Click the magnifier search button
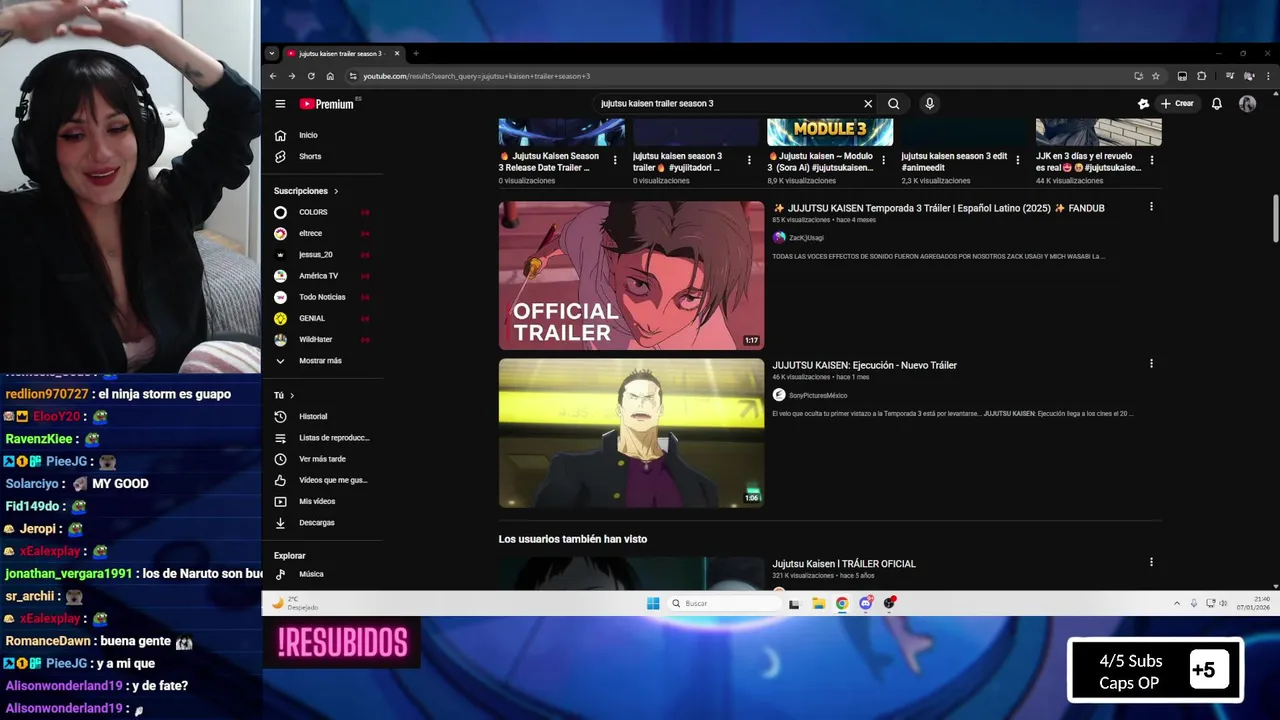The height and width of the screenshot is (720, 1280). coord(894,104)
